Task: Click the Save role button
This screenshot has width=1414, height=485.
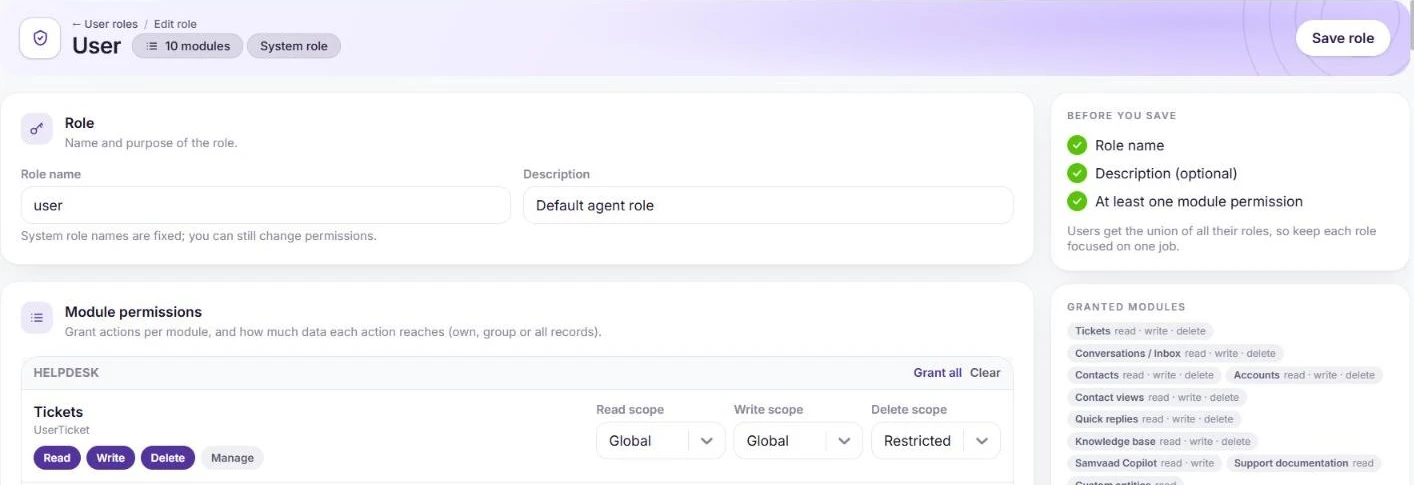Action: 1343,38
